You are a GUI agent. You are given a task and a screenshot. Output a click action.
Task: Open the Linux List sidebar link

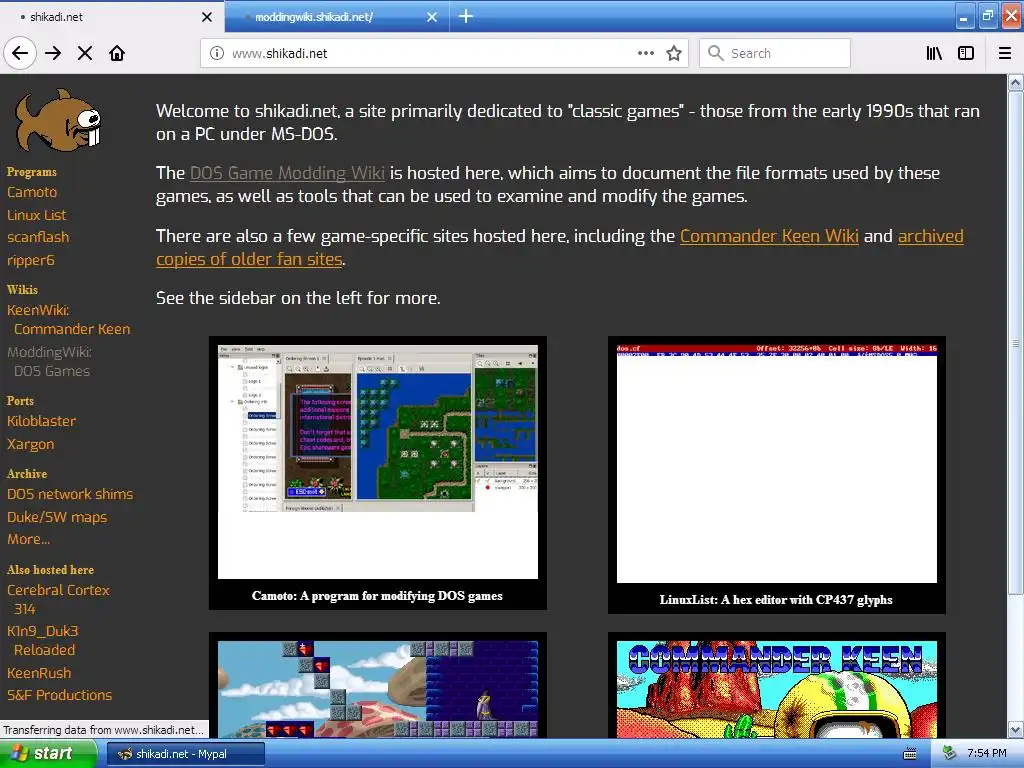(37, 215)
